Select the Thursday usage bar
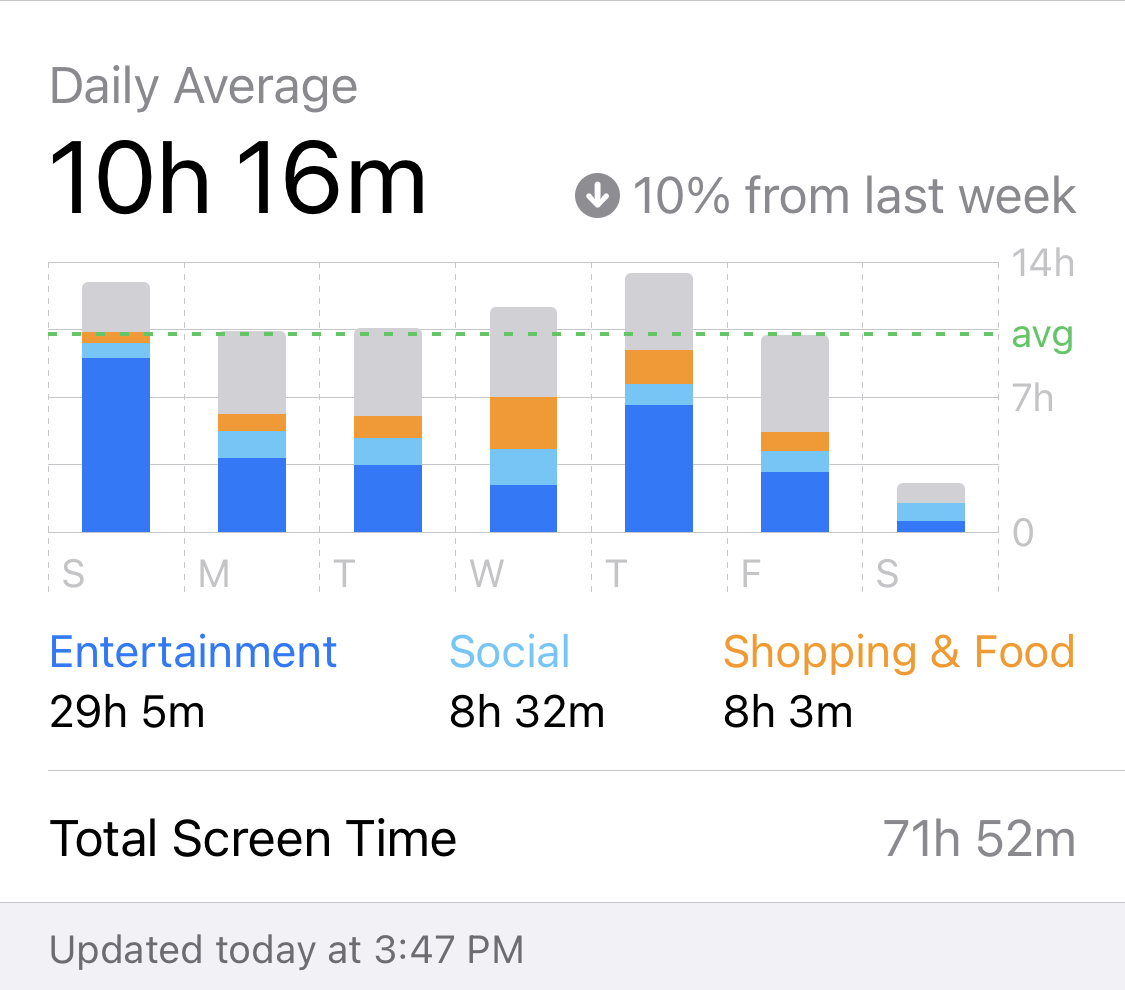Viewport: 1125px width, 990px height. [659, 402]
